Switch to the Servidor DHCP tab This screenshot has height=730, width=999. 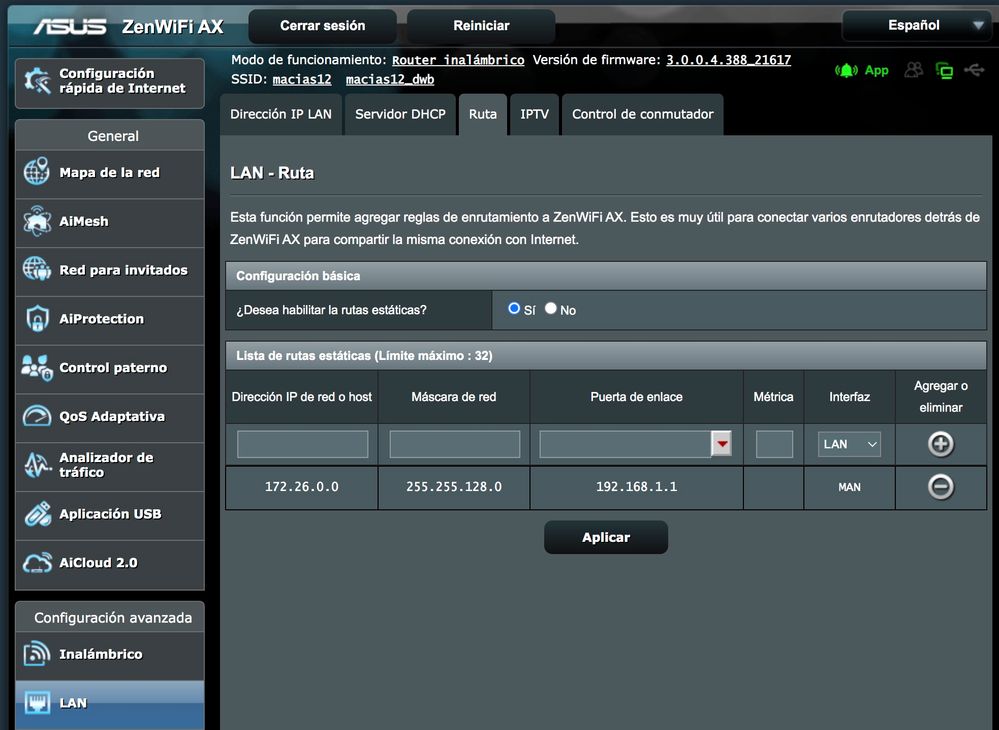401,114
